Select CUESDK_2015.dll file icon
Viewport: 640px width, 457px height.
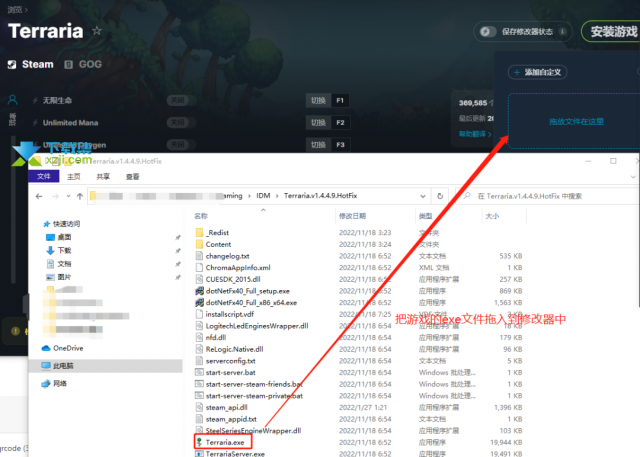199,279
